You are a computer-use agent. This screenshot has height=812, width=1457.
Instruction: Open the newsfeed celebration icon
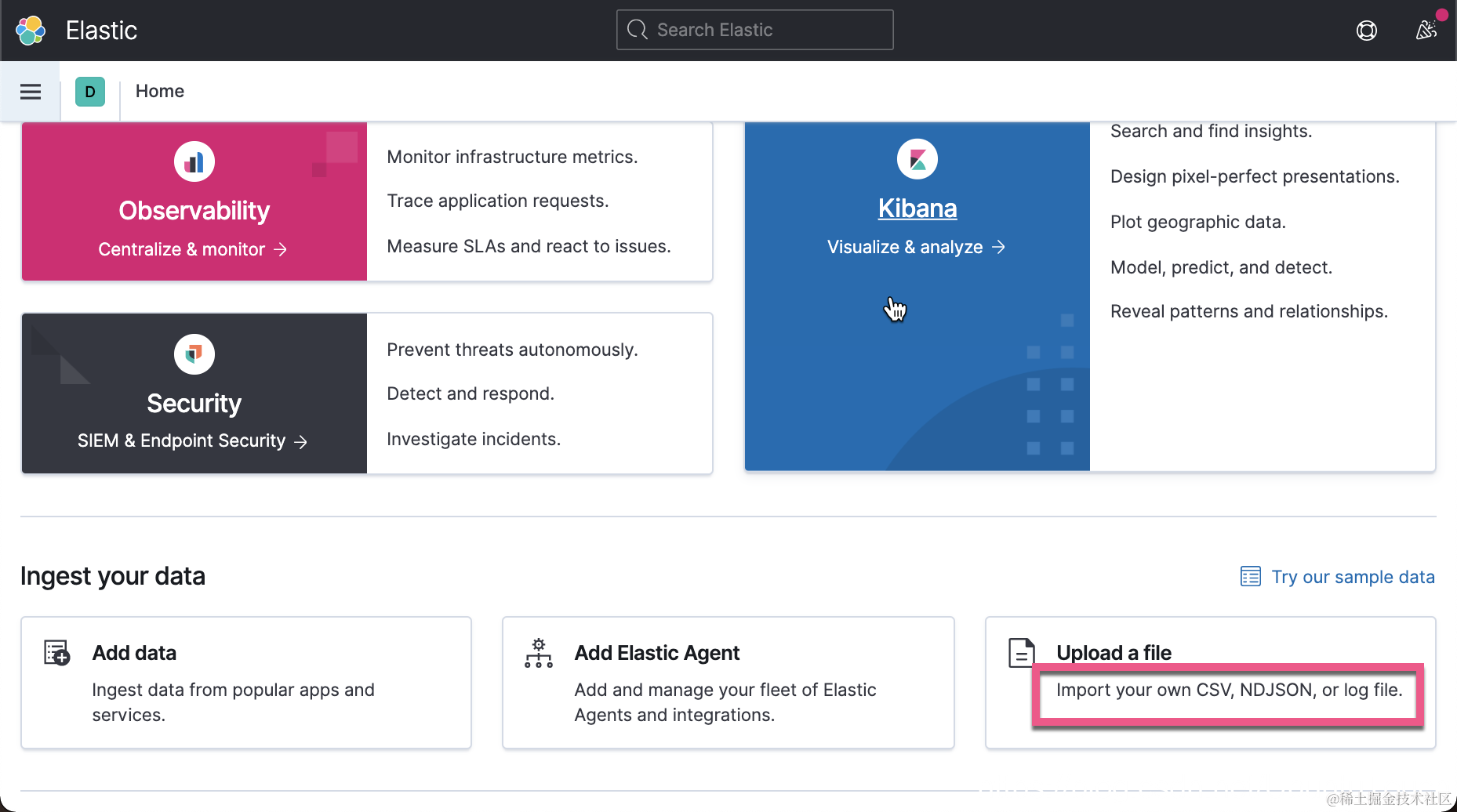click(1426, 30)
